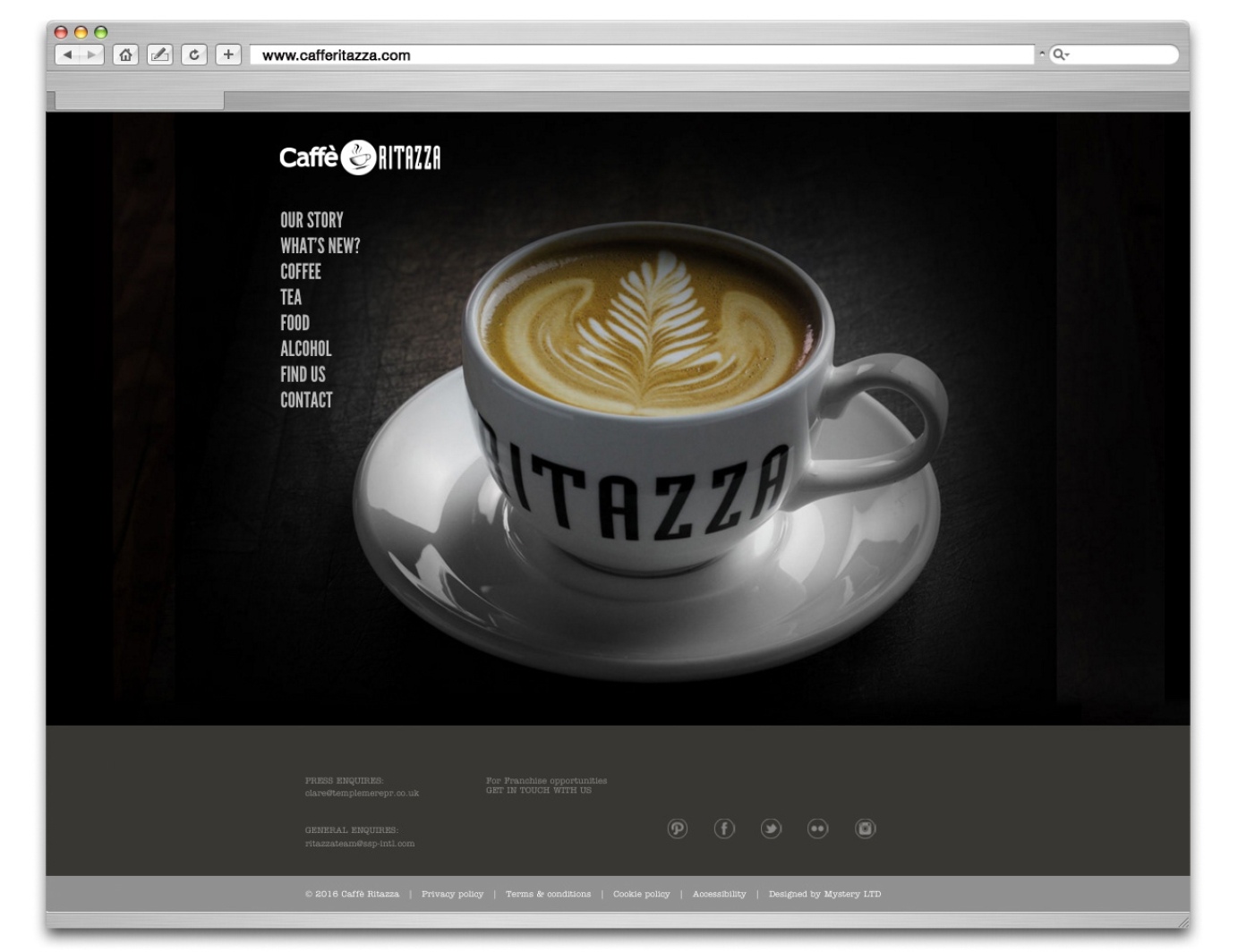Click the Caffè Ritazza logo
Viewport: 1238px width, 952px height.
click(360, 157)
